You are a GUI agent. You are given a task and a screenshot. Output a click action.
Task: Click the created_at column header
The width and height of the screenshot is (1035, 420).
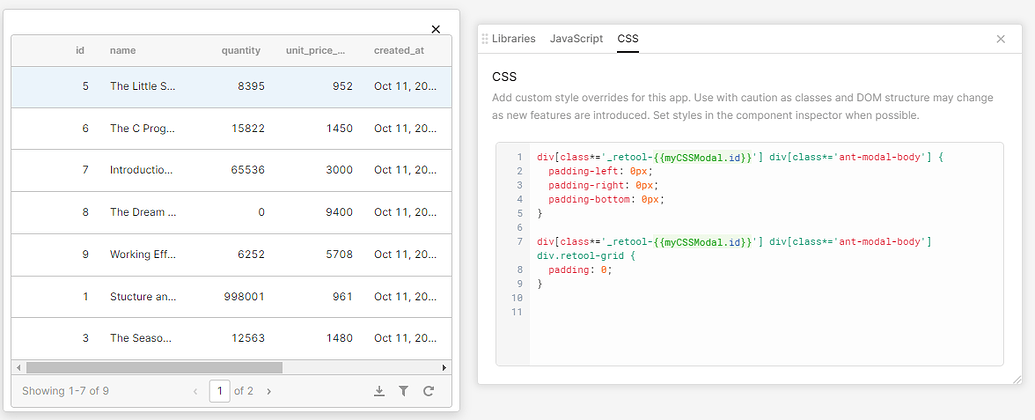pos(399,50)
